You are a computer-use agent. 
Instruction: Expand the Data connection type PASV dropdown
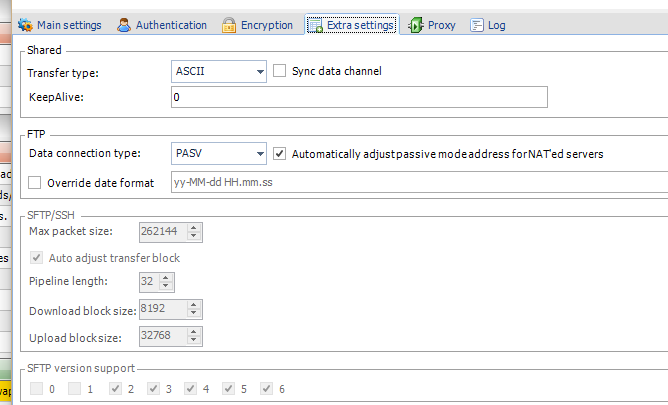[x=260, y=154]
